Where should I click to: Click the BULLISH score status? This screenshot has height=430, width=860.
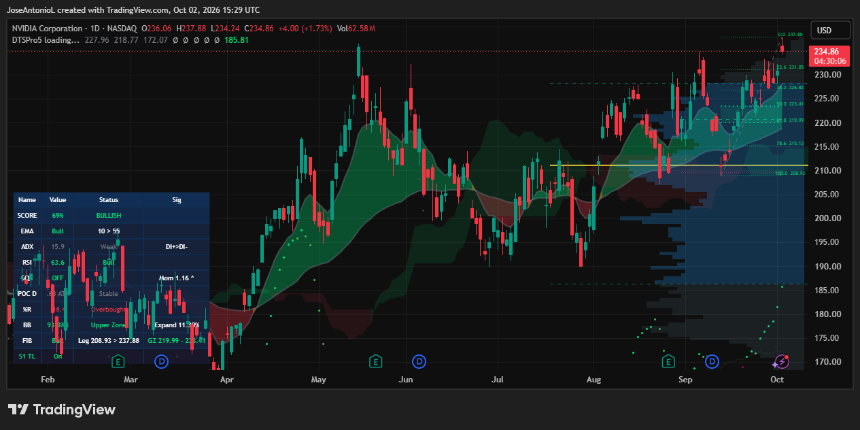point(108,216)
